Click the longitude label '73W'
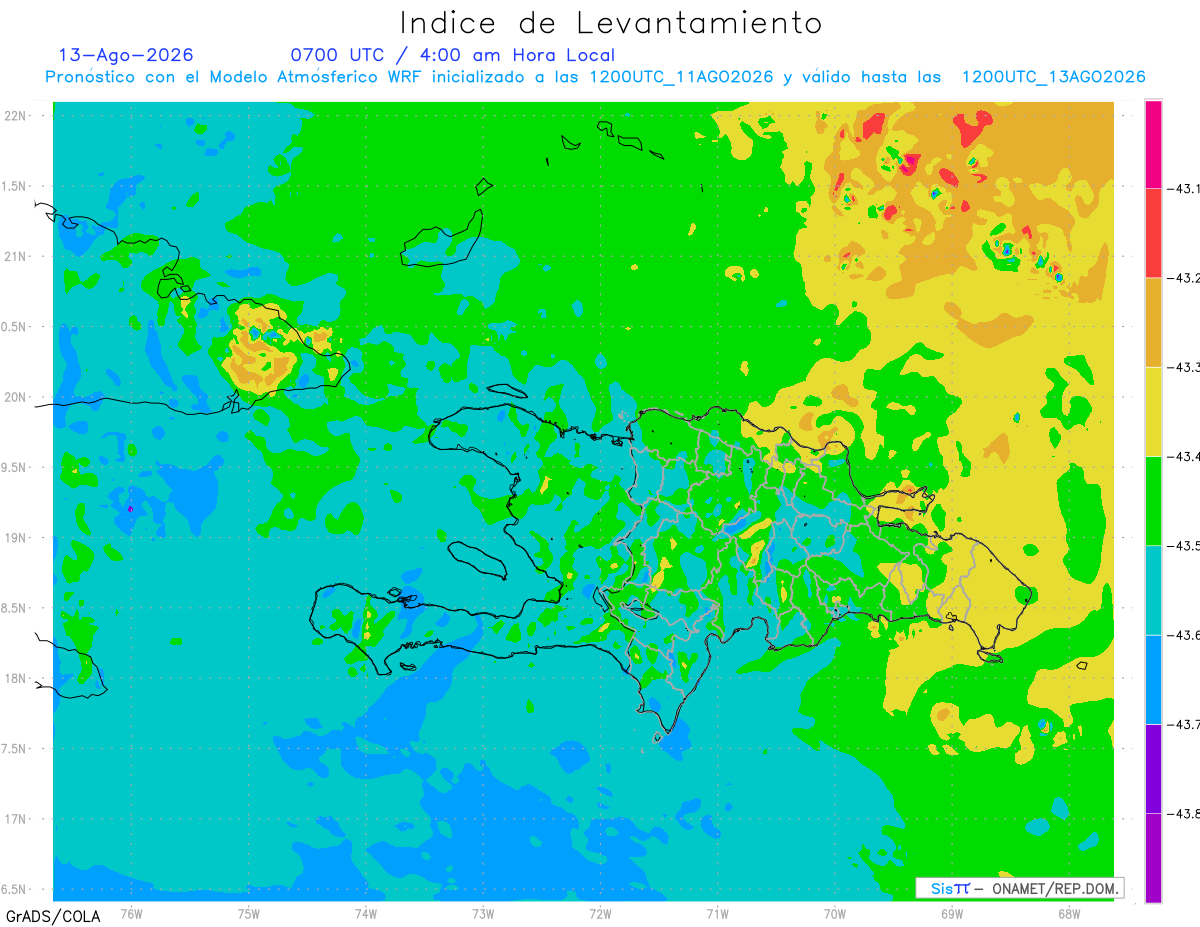The width and height of the screenshot is (1200, 927). [483, 914]
